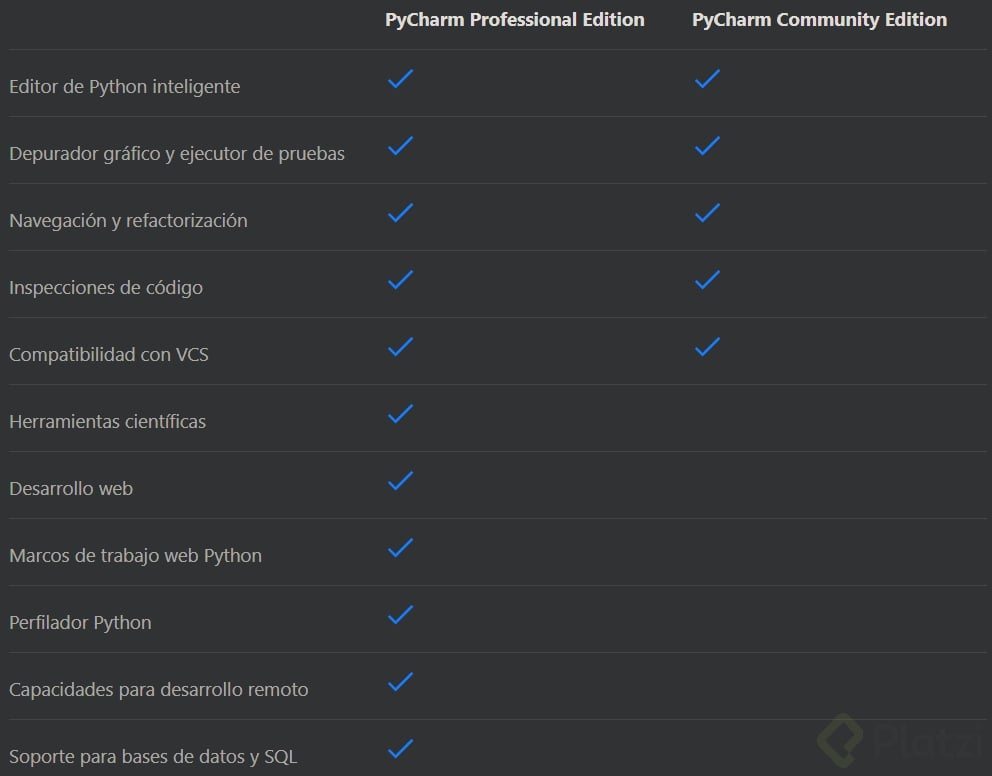
Task: Toggle the checkmark beside Perfilador Python
Action: point(400,615)
